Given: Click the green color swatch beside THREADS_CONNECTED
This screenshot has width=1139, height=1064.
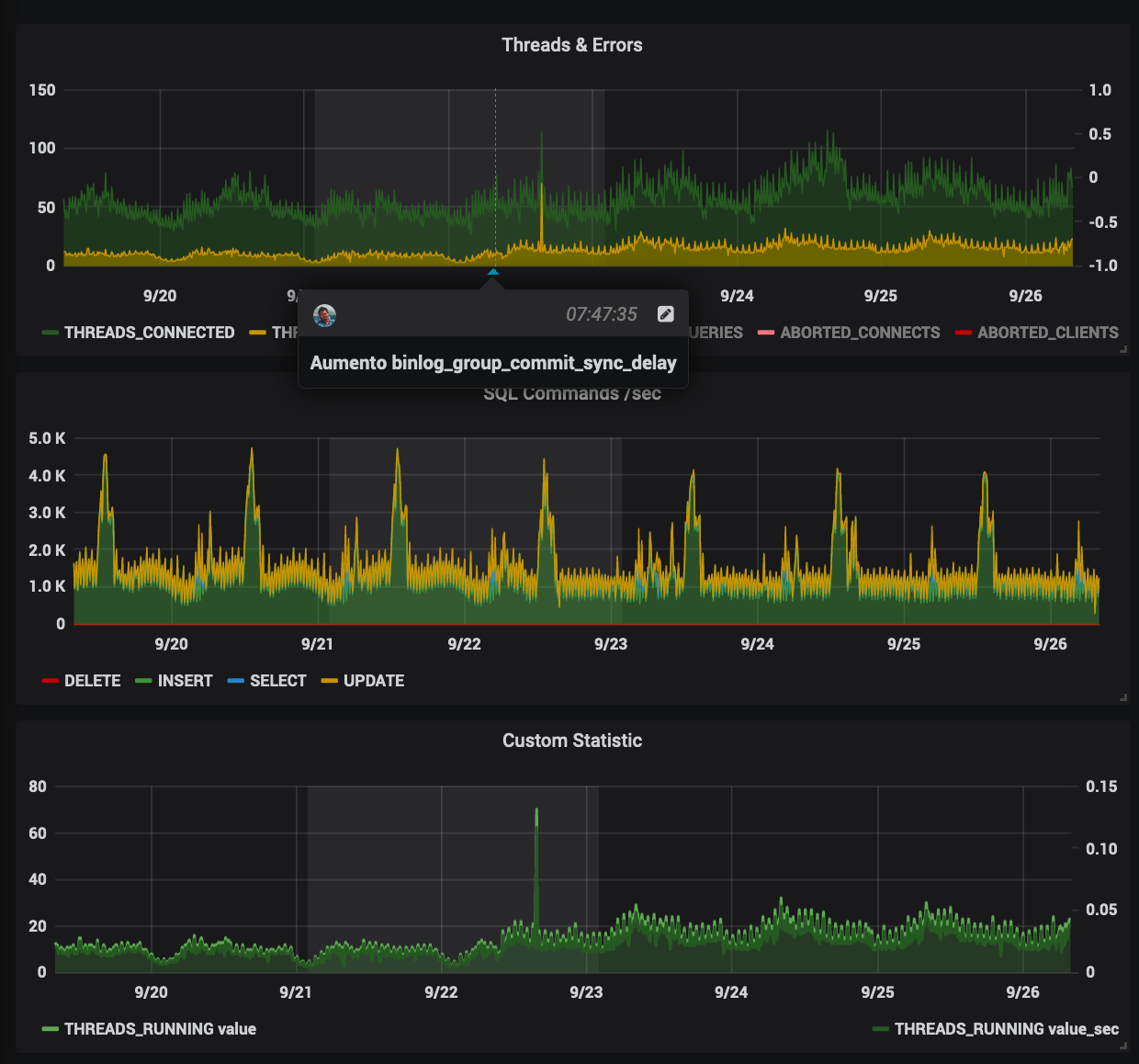Looking at the screenshot, I should tap(51, 333).
